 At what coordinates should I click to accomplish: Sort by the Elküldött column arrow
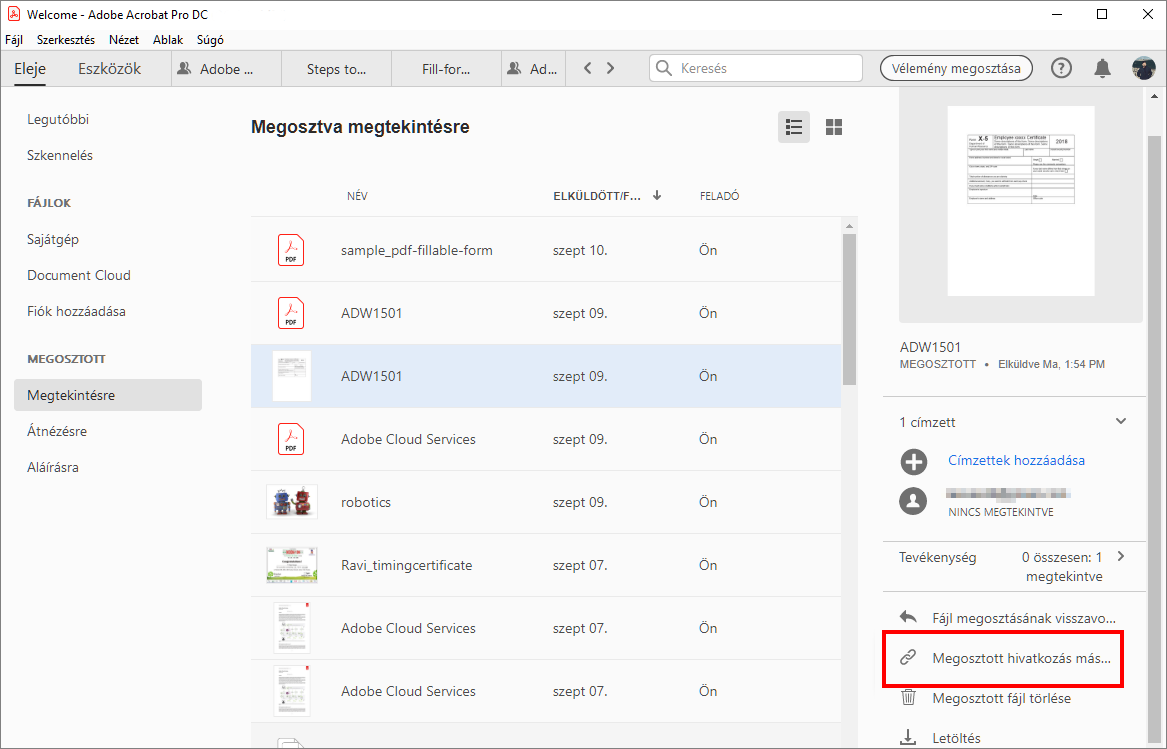pos(657,196)
